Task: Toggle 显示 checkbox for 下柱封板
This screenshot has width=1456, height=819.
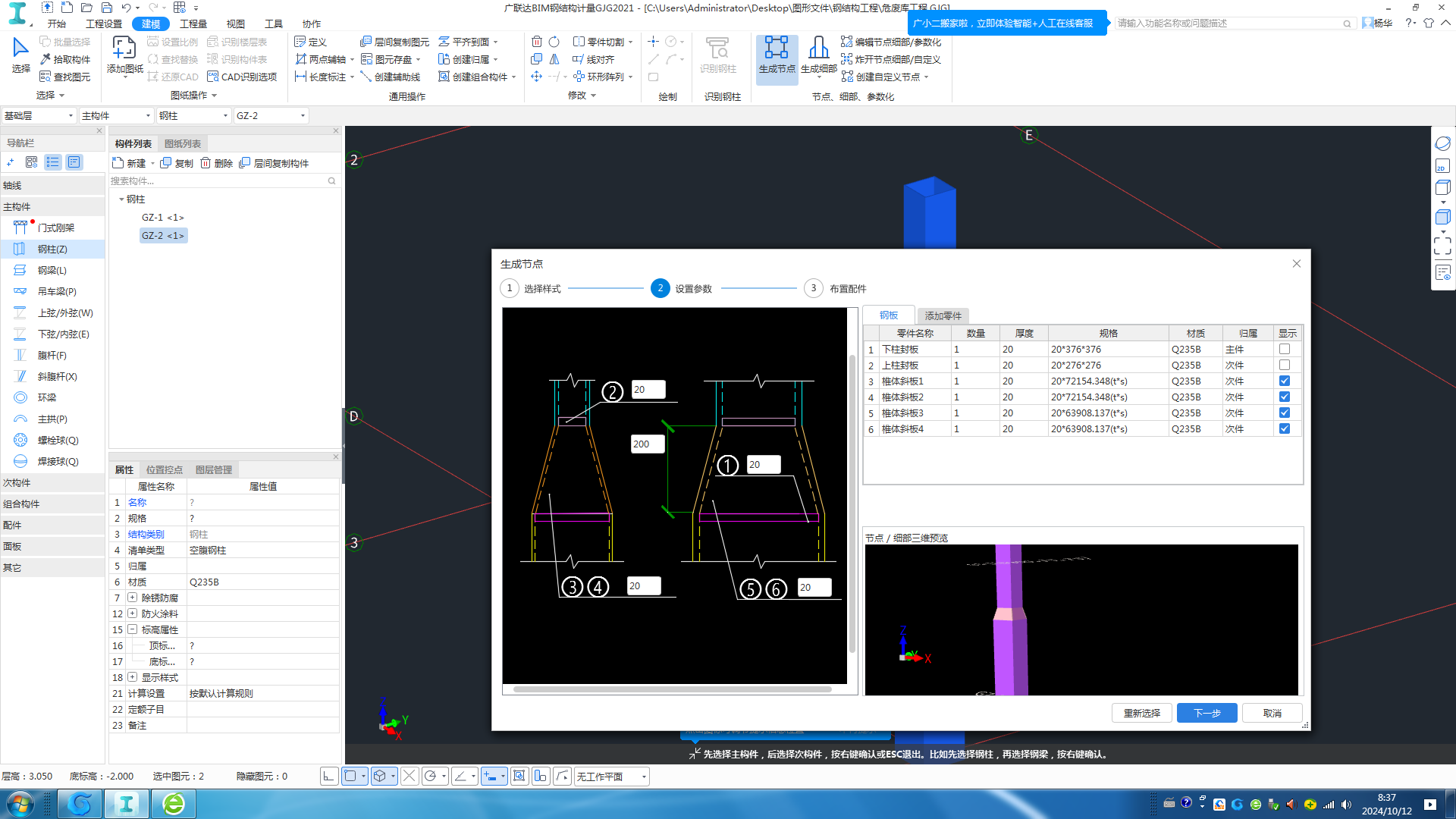Action: (x=1285, y=349)
